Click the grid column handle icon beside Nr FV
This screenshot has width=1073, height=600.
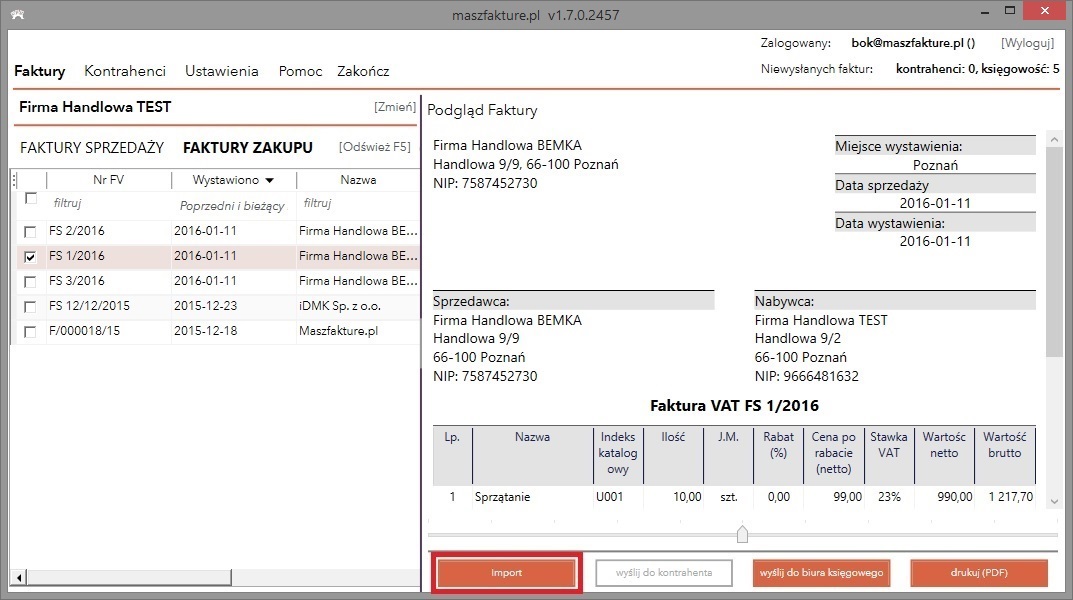(14, 180)
